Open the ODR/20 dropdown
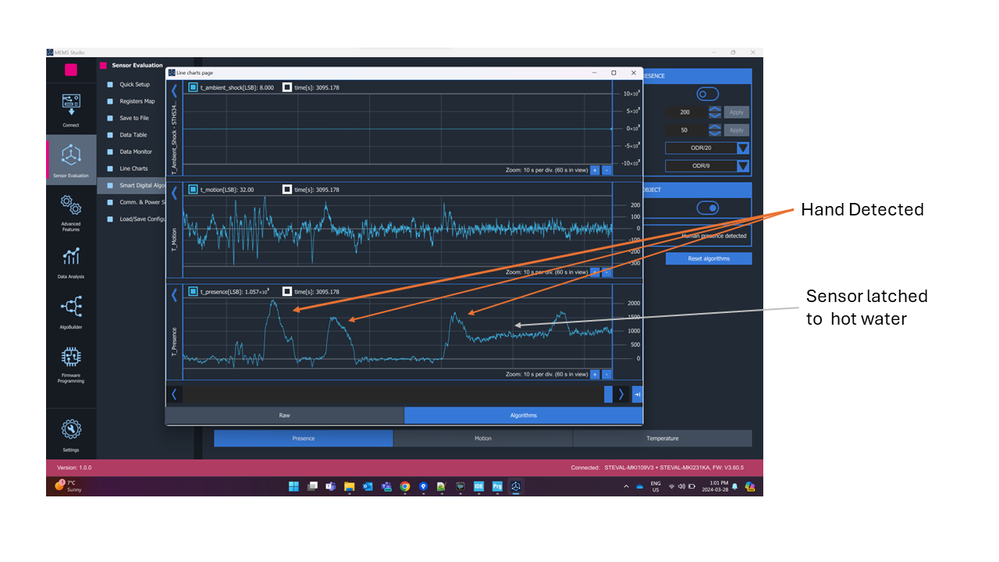Image resolution: width=999 pixels, height=562 pixels. 707,148
